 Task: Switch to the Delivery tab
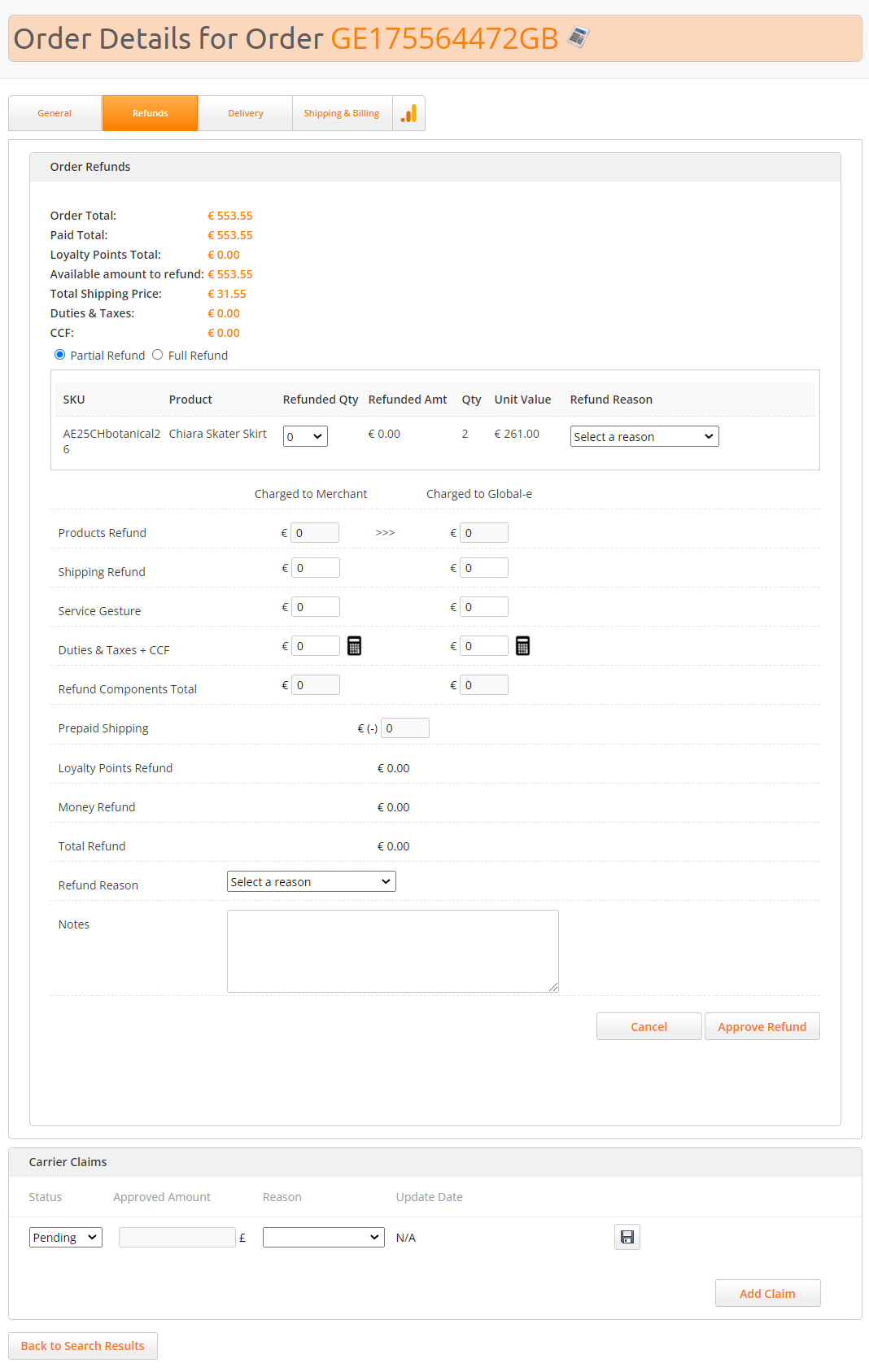[x=245, y=113]
